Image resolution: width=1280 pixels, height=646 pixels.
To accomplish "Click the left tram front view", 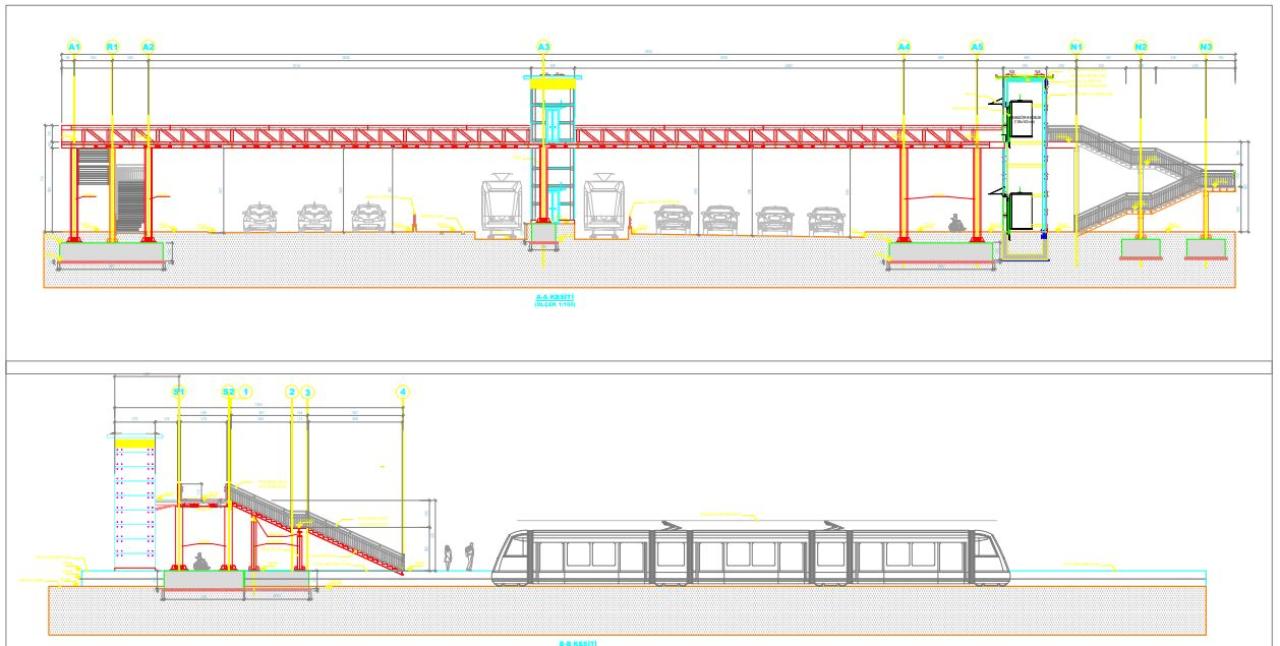I will tap(498, 205).
